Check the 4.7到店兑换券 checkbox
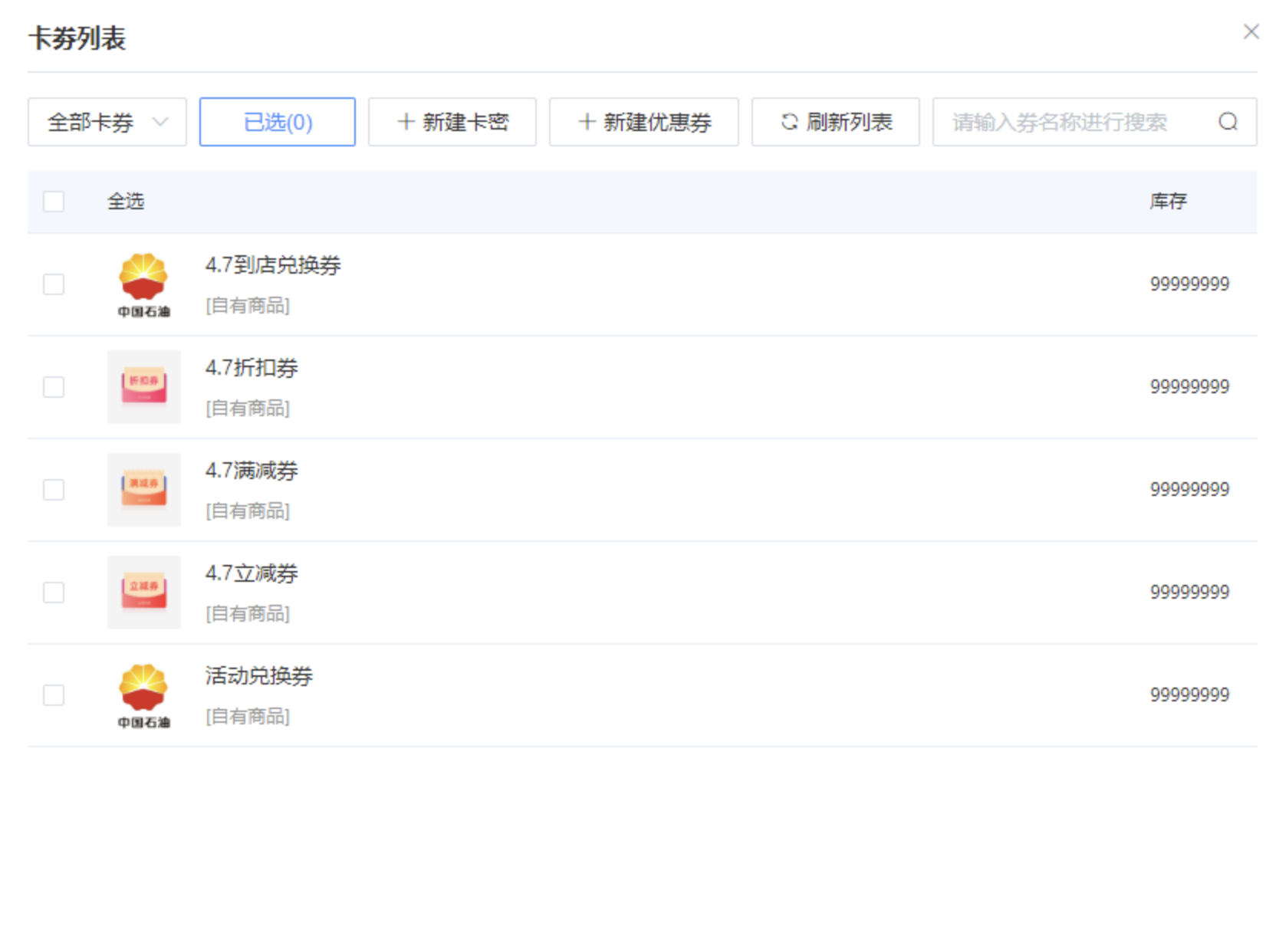 tap(54, 284)
